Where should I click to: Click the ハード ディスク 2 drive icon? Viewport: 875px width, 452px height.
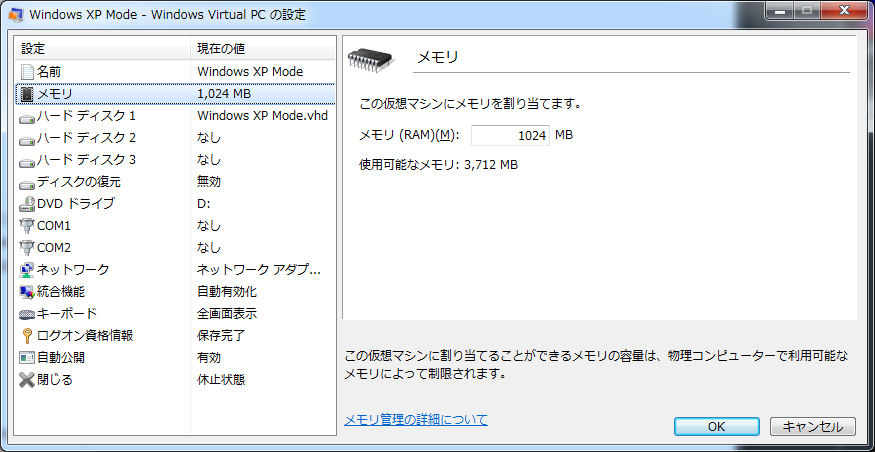pyautogui.click(x=27, y=140)
